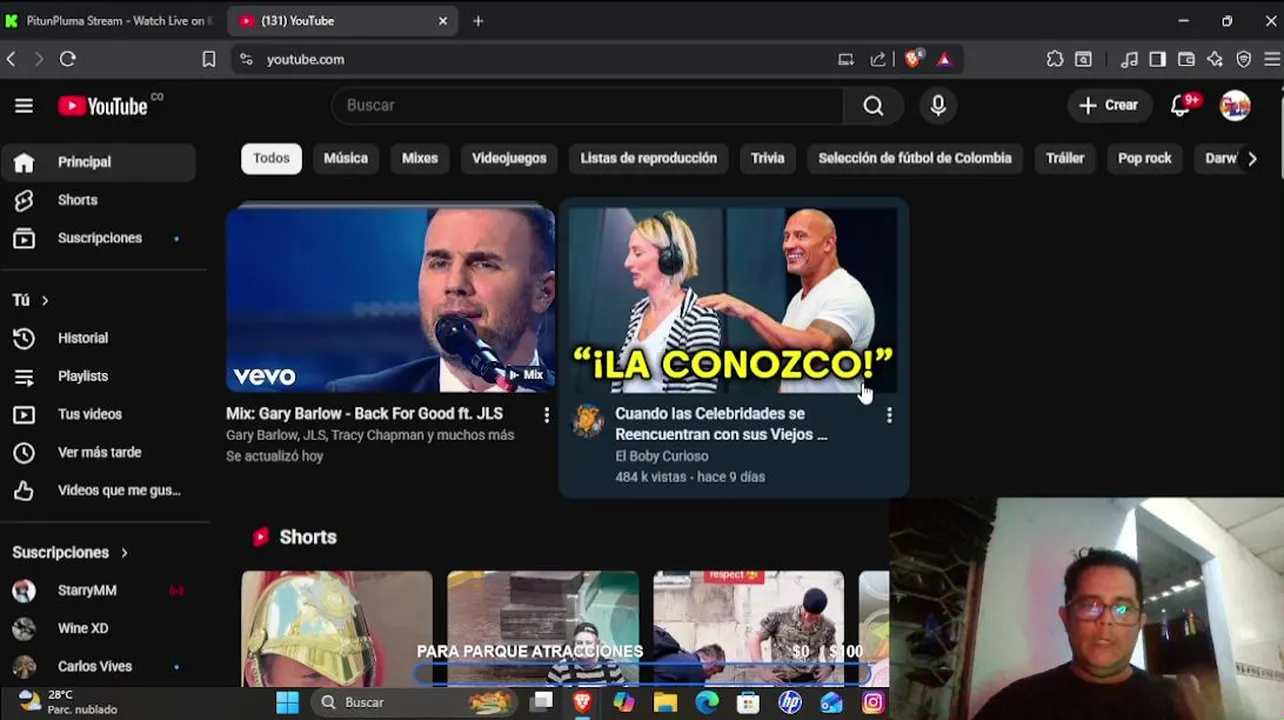1284x720 pixels.
Task: Click the Brave Rewards triangle icon
Action: [x=944, y=59]
